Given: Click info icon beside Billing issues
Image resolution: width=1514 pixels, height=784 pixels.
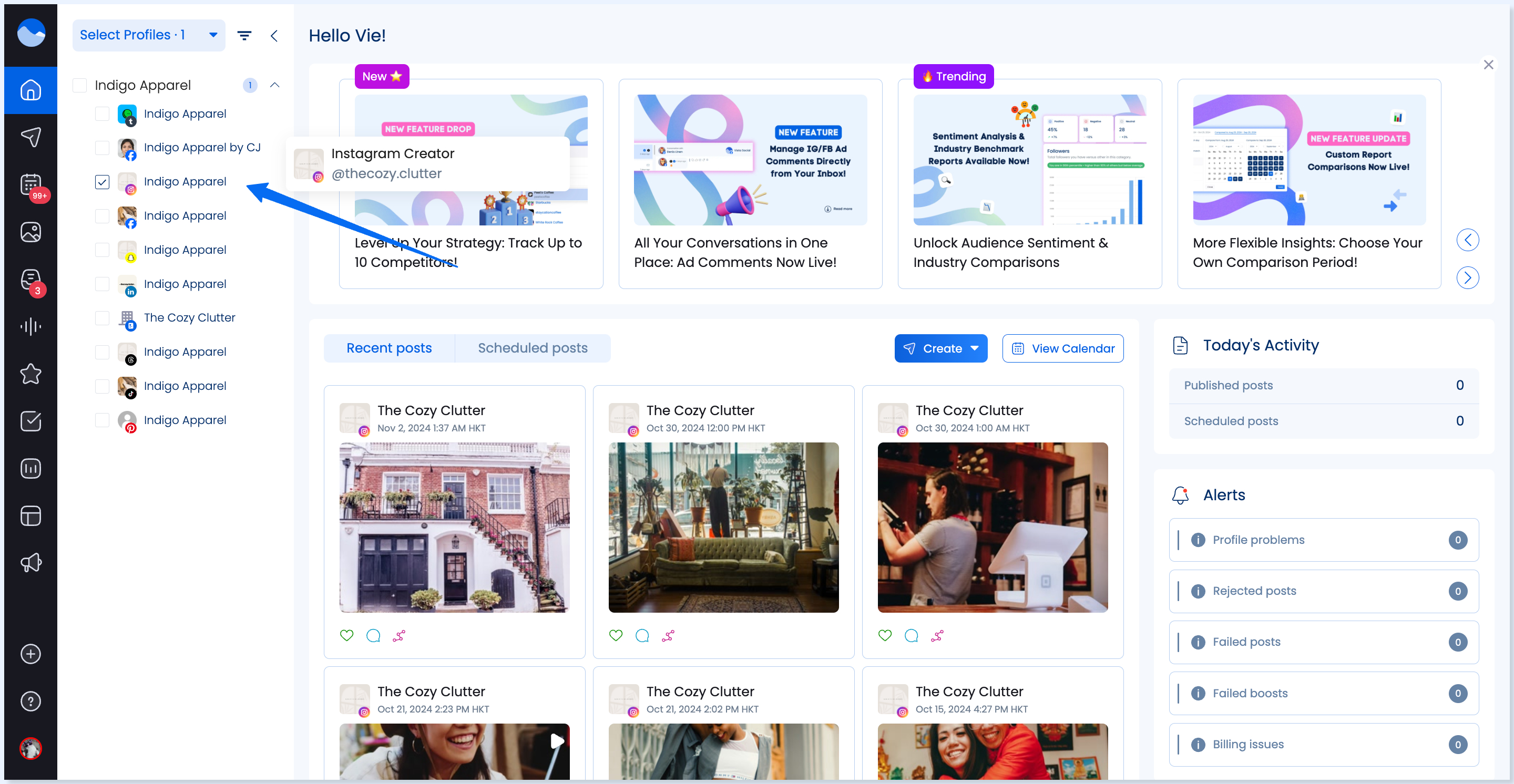Looking at the screenshot, I should tap(1199, 745).
